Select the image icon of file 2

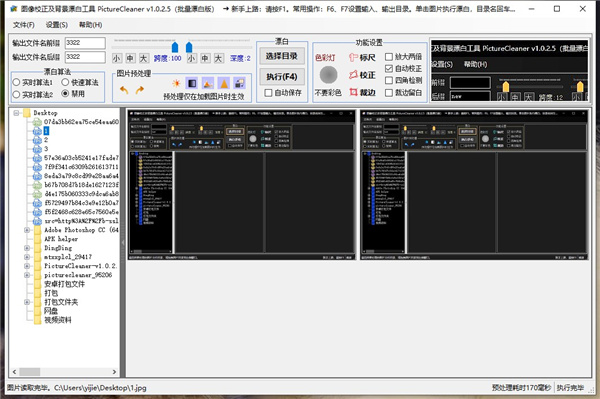click(x=37, y=140)
